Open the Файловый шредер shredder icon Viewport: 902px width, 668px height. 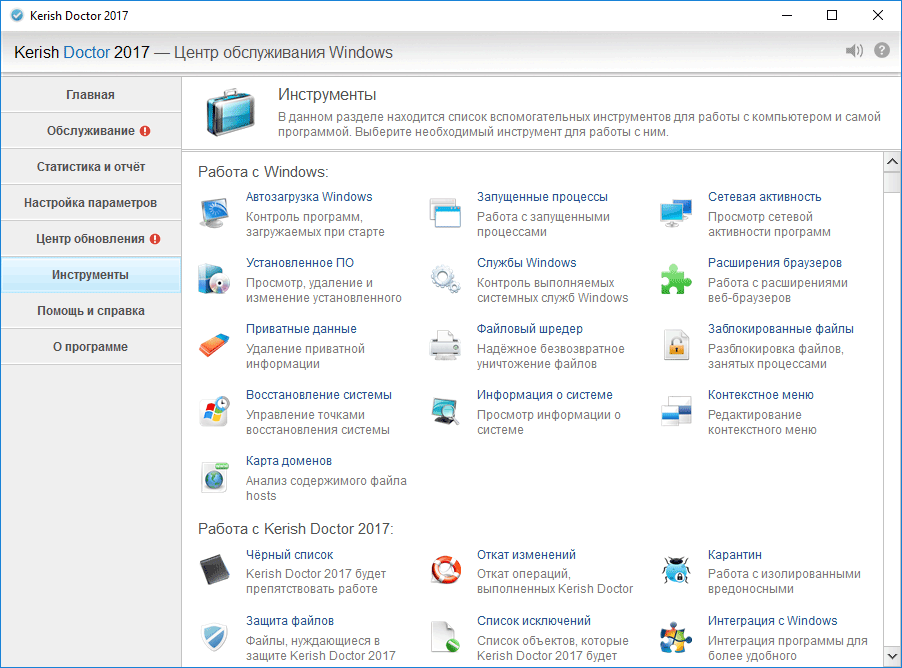coord(446,345)
